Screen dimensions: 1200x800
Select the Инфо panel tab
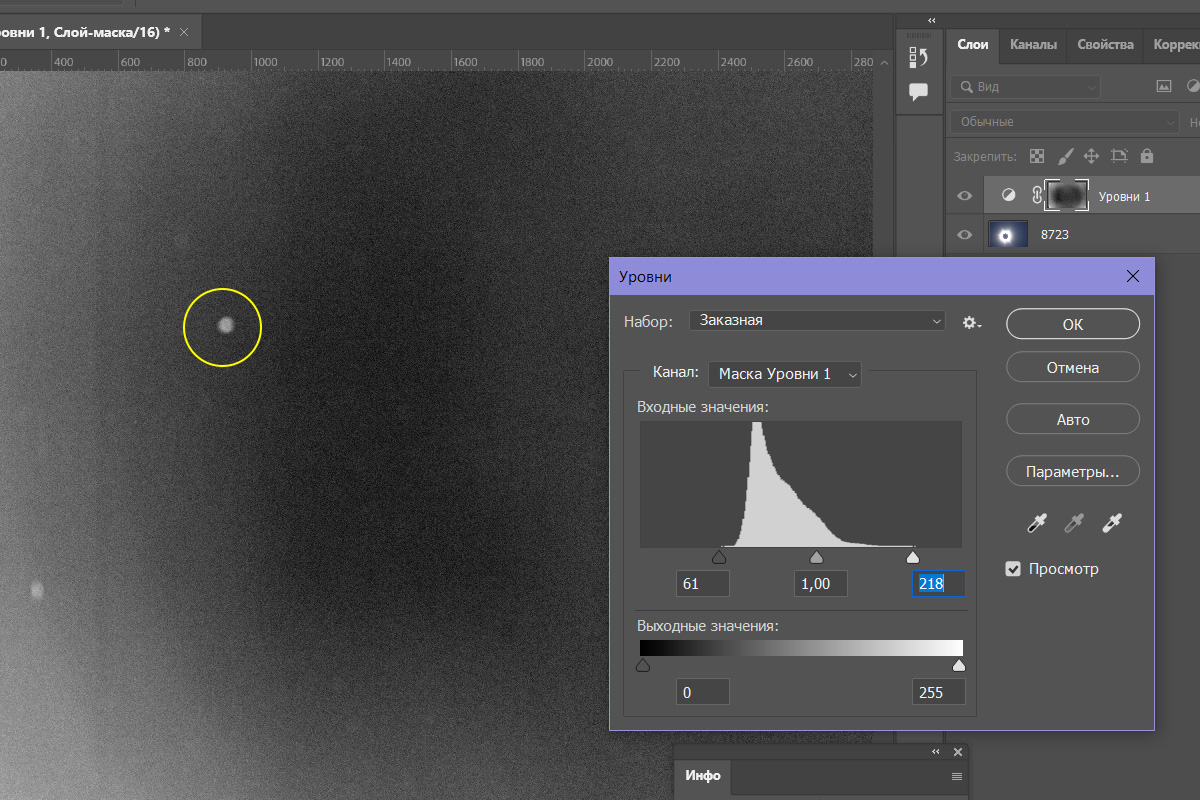coord(703,776)
